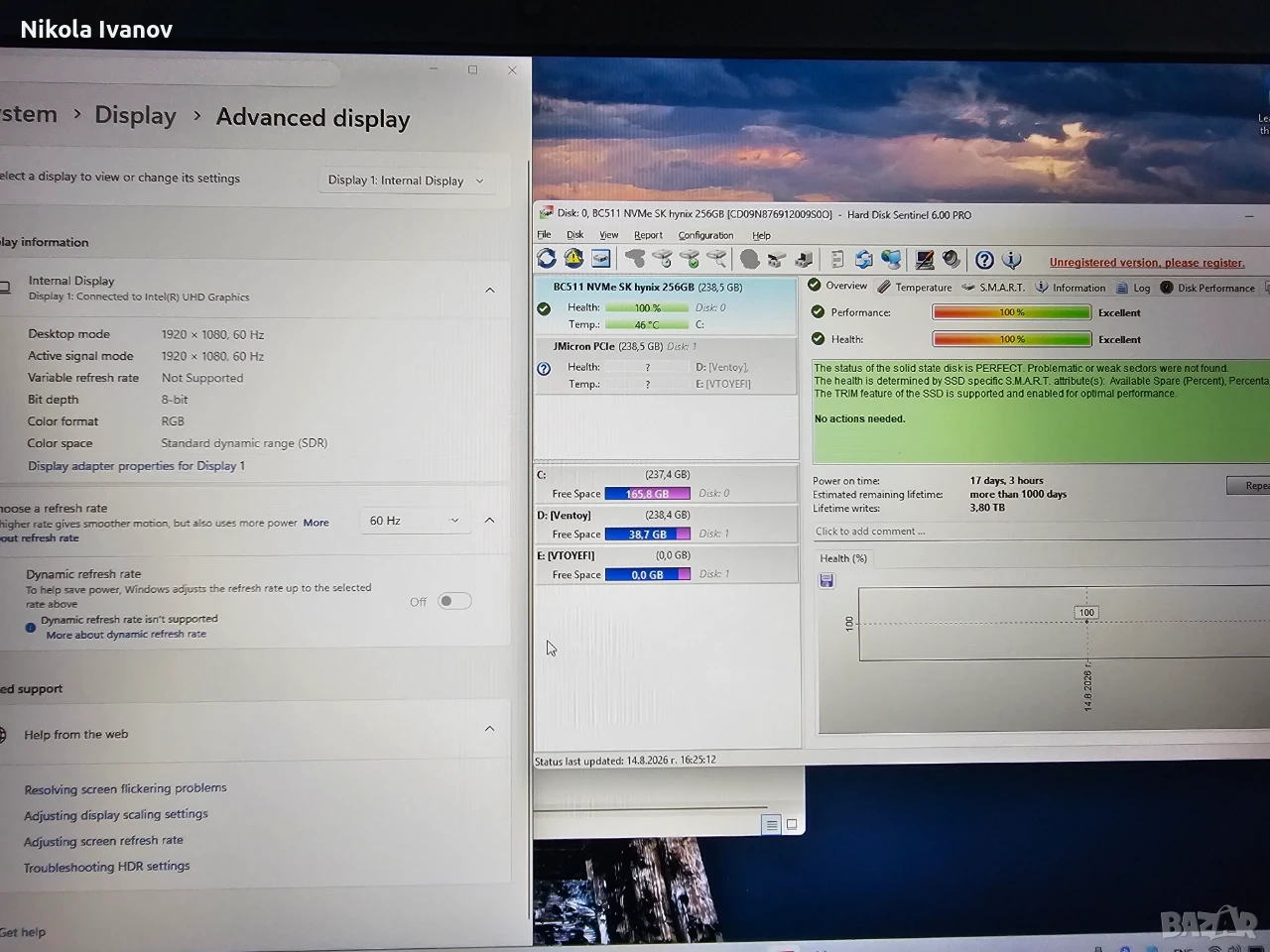This screenshot has height=952, width=1270.
Task: Select the JMicron PCIe disk entry
Action: pyautogui.click(x=667, y=366)
